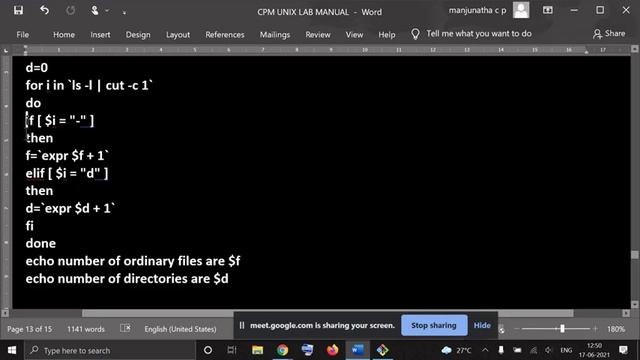Undo the last action
Viewport: 640px width, 360px height.
click(x=44, y=11)
